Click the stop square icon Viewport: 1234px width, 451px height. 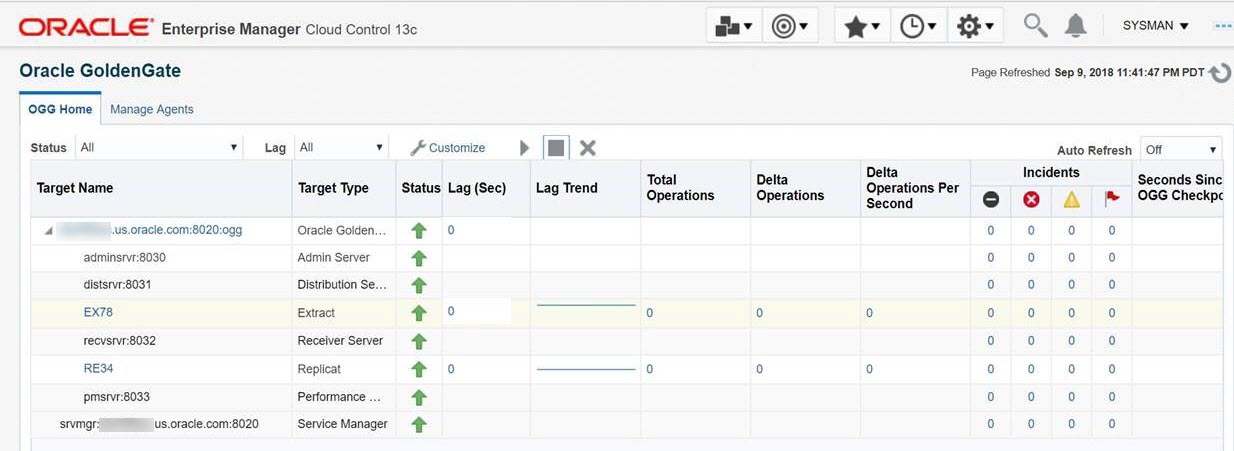pos(556,148)
